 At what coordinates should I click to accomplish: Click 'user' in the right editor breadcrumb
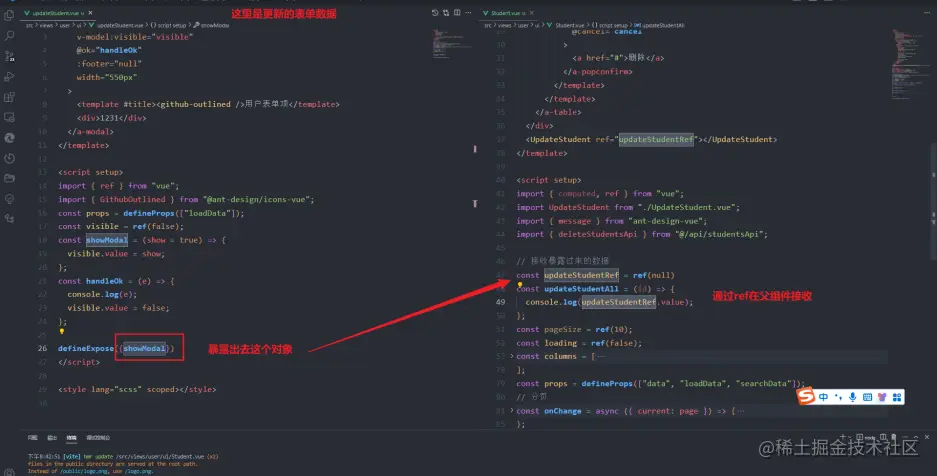(x=523, y=25)
